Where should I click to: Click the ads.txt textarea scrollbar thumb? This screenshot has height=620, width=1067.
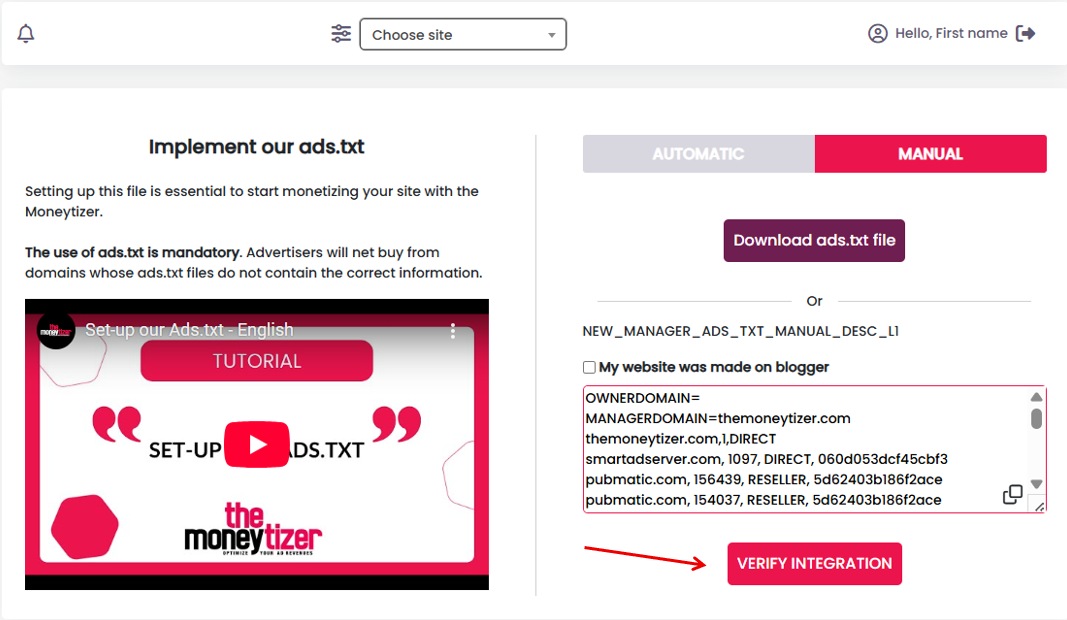tap(1036, 419)
